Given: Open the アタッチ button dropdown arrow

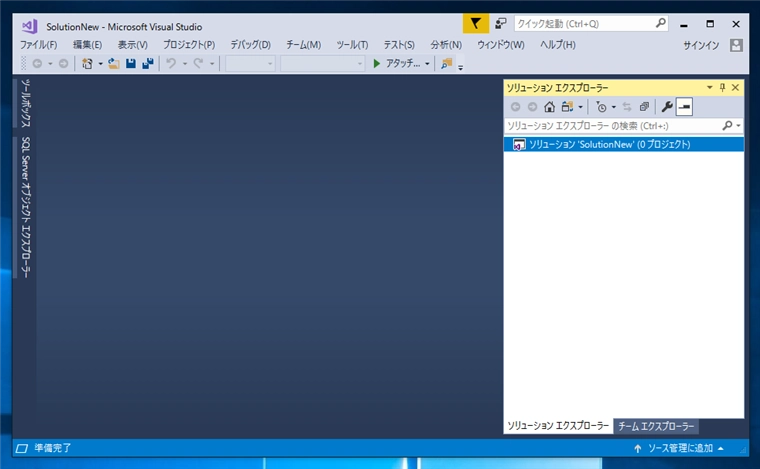Looking at the screenshot, I should [x=427, y=63].
